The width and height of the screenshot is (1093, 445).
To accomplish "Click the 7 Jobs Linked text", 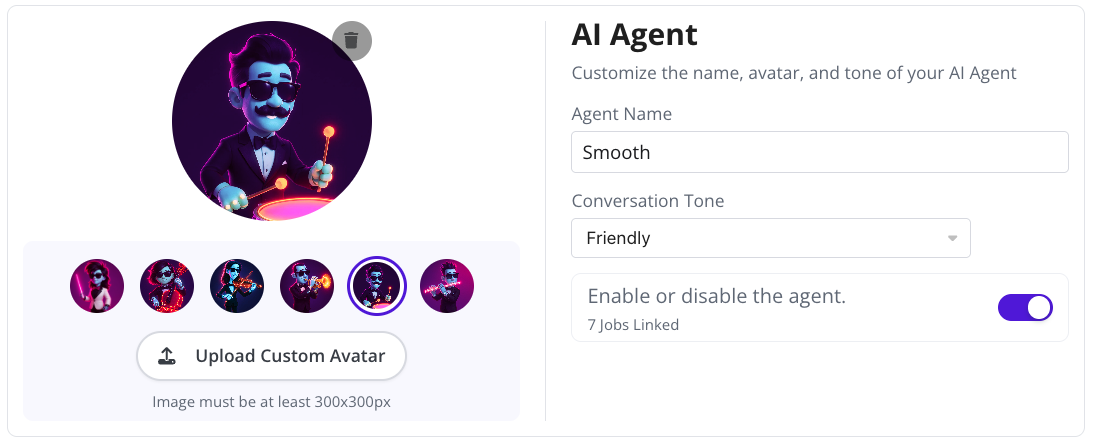I will [633, 325].
